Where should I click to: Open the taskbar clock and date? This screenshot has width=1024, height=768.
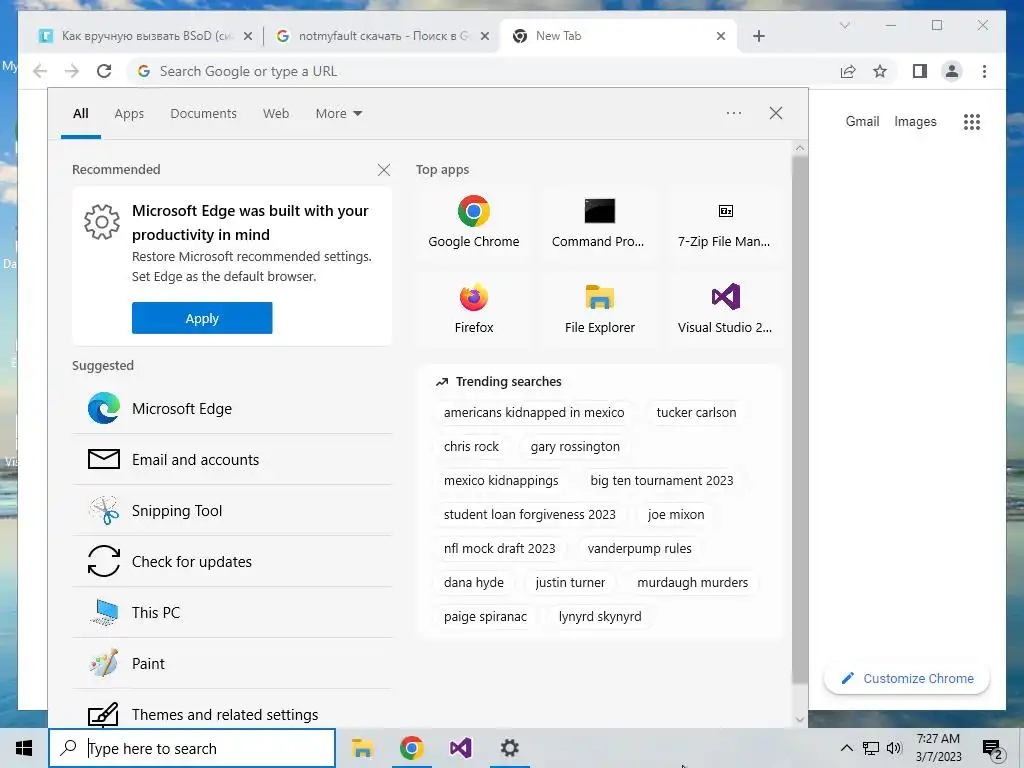[x=938, y=748]
